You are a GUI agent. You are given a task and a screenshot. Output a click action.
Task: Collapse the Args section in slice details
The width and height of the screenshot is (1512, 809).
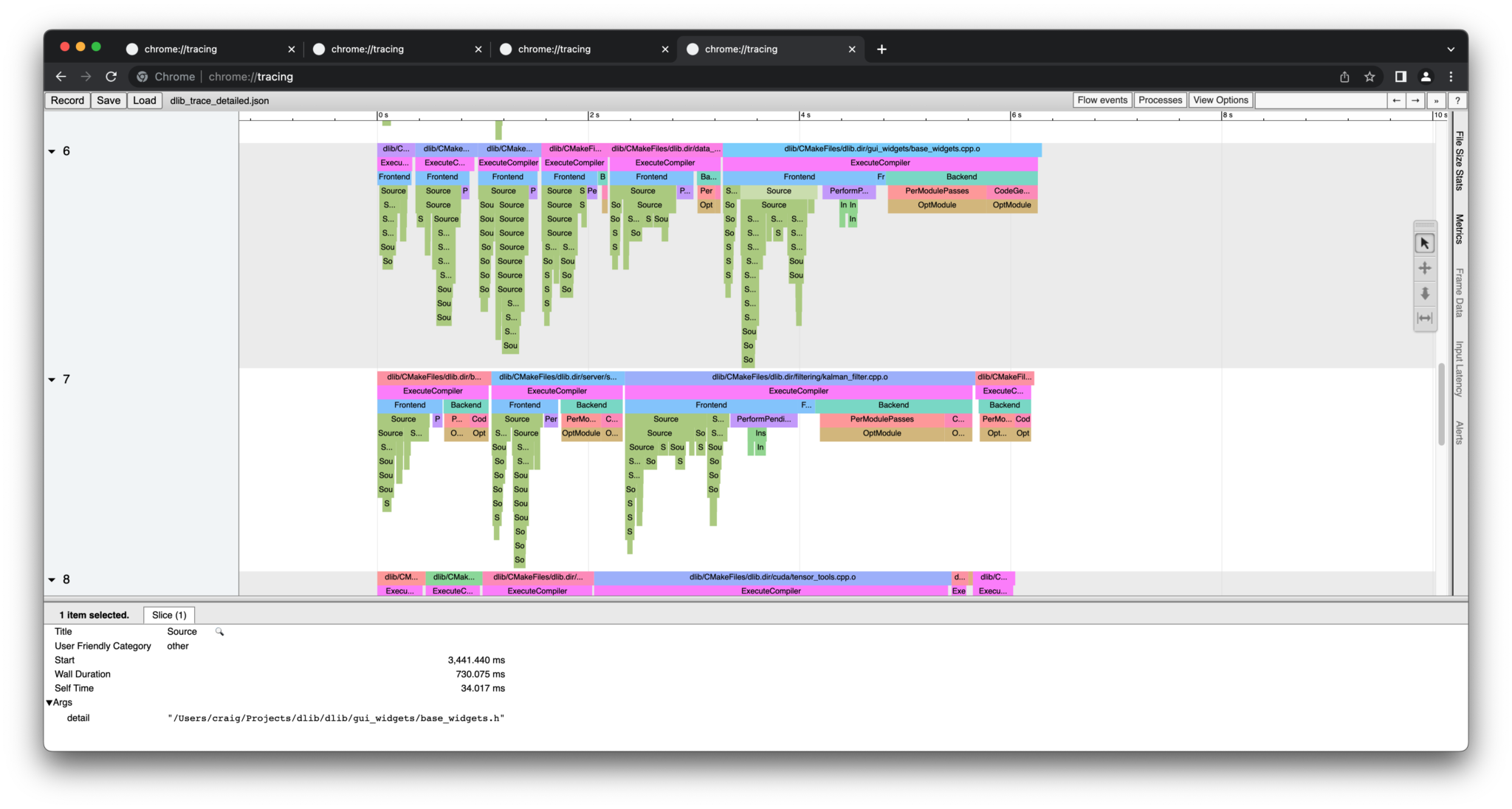[49, 702]
